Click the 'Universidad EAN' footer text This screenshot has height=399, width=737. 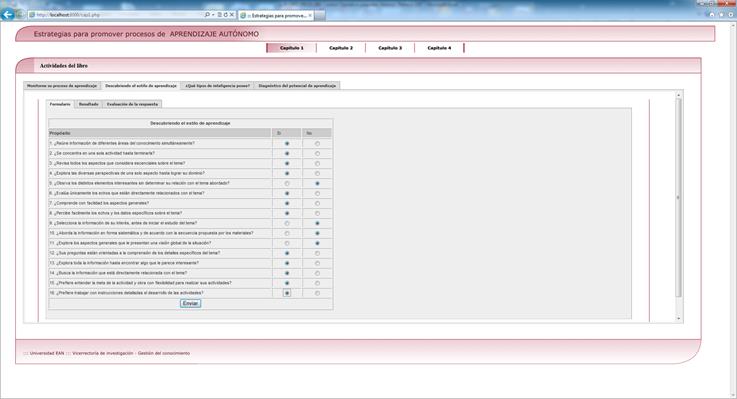coord(47,353)
